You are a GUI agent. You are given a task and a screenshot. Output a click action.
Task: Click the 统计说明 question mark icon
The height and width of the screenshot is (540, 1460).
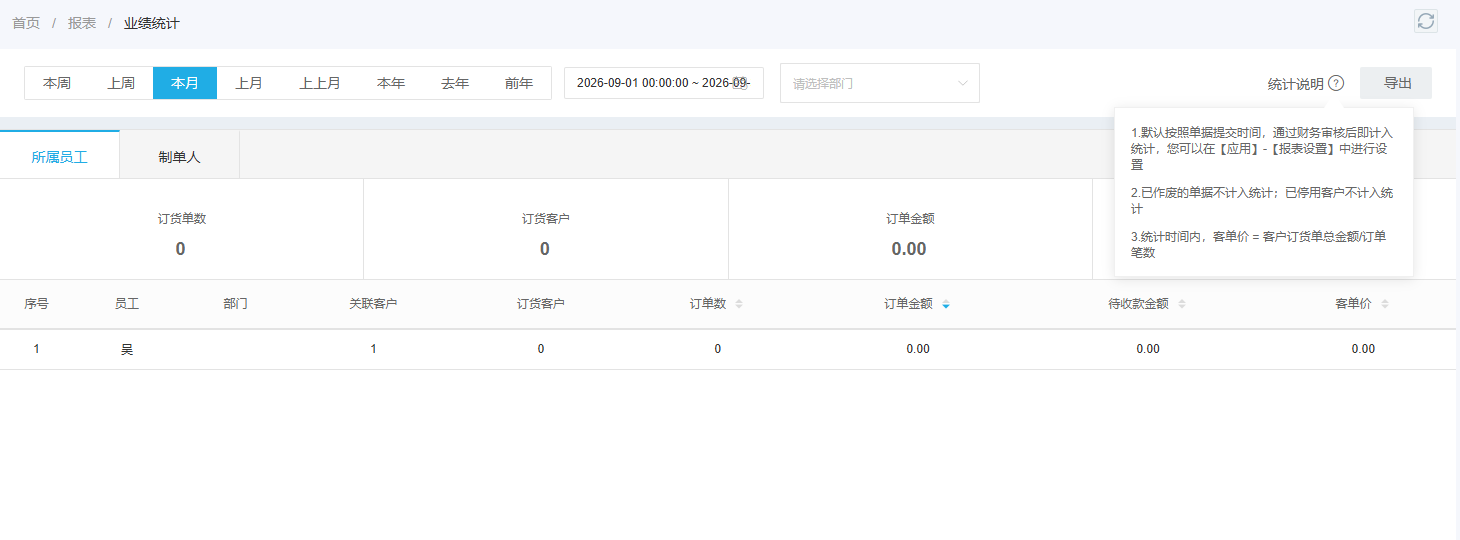point(1336,83)
